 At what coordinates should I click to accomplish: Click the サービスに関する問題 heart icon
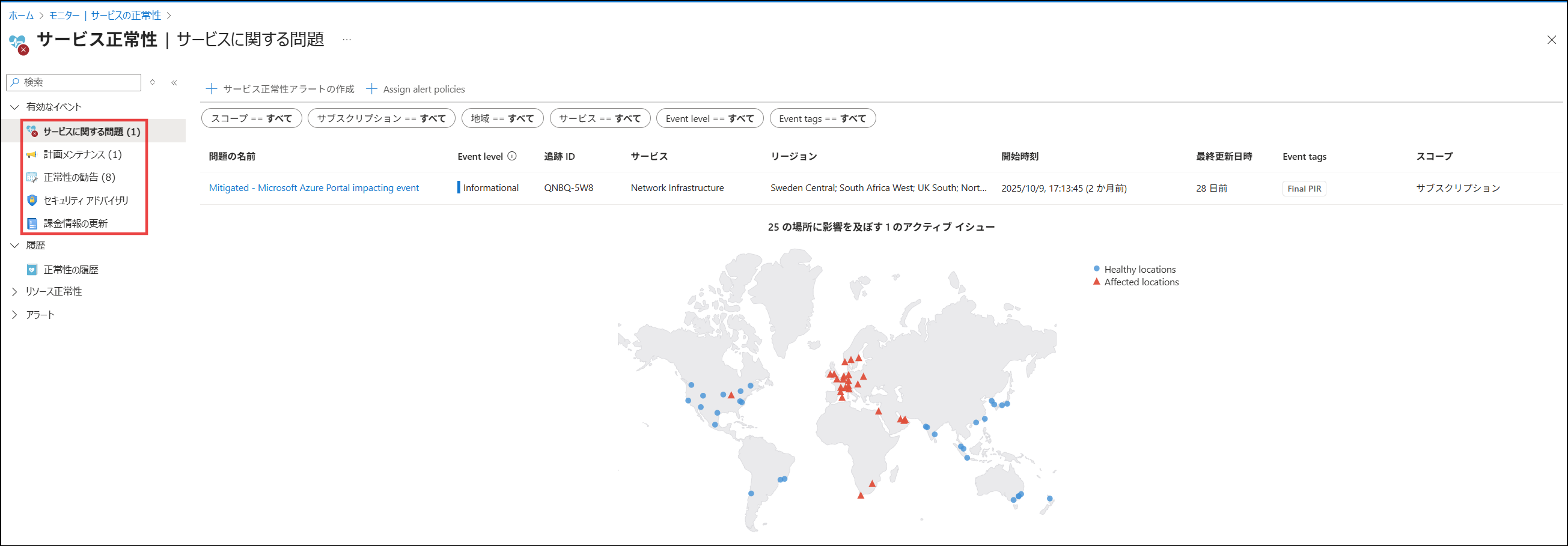pos(32,132)
